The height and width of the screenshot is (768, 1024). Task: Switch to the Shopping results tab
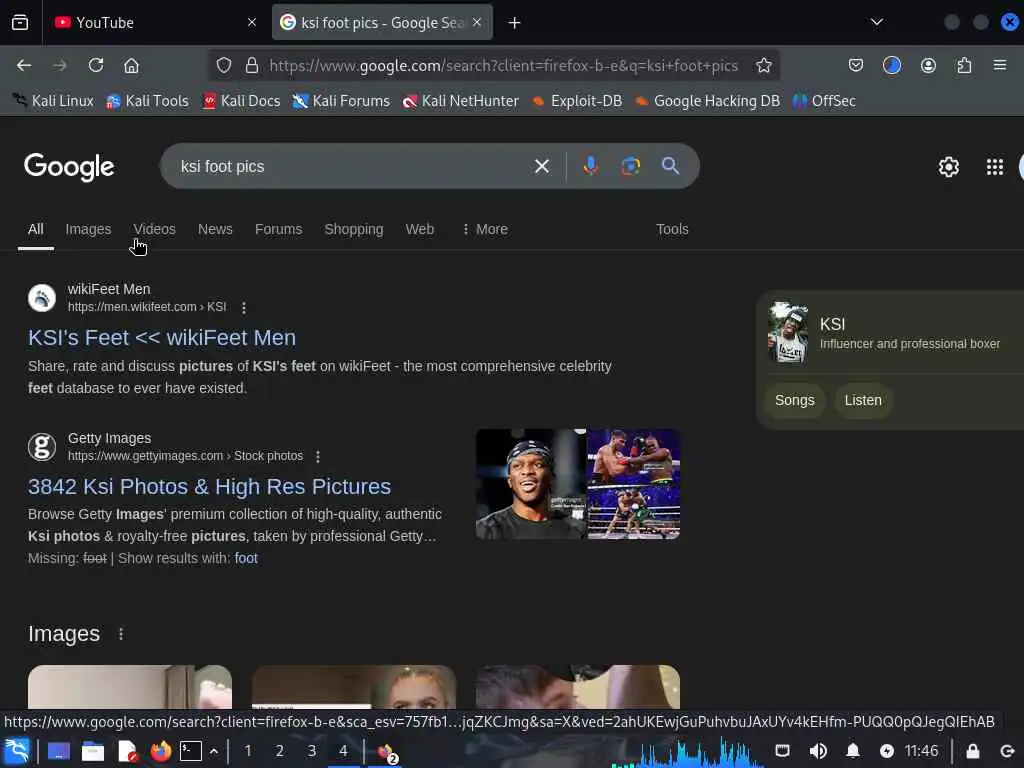point(353,229)
